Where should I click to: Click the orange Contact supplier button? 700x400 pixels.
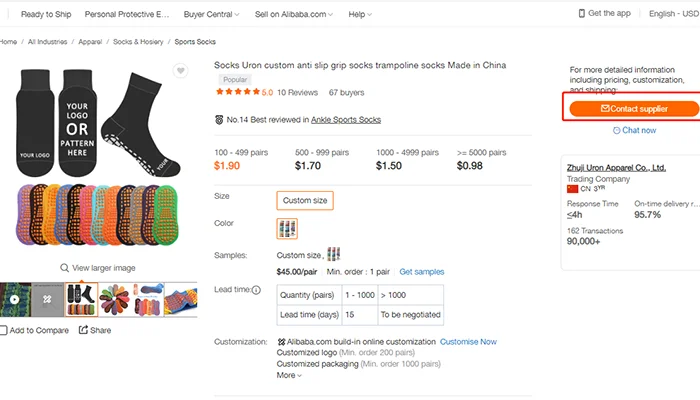[x=633, y=108]
